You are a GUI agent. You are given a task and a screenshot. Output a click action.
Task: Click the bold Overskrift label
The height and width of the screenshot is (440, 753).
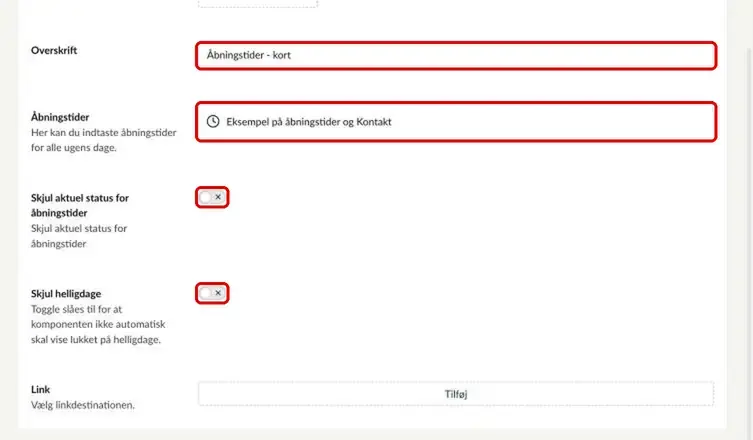(54, 50)
